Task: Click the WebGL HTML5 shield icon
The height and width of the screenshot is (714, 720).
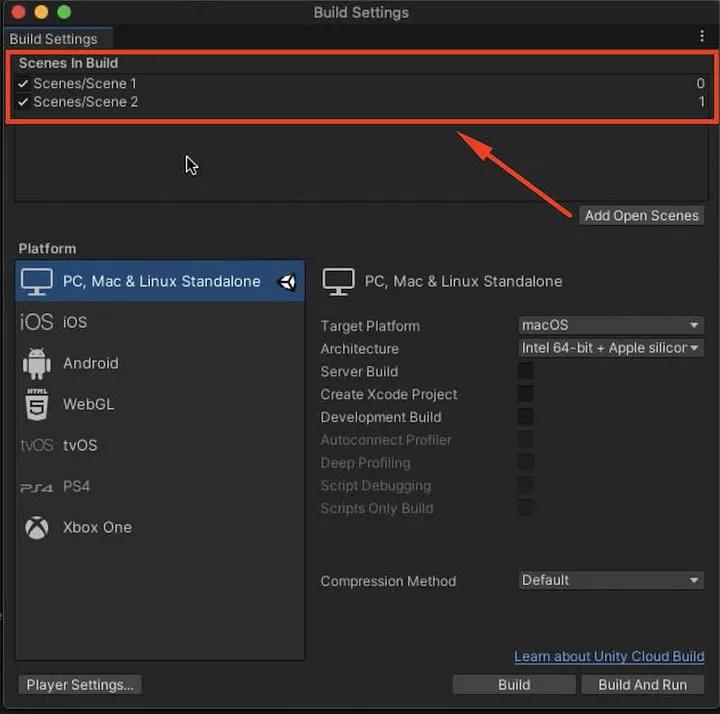Action: click(37, 405)
